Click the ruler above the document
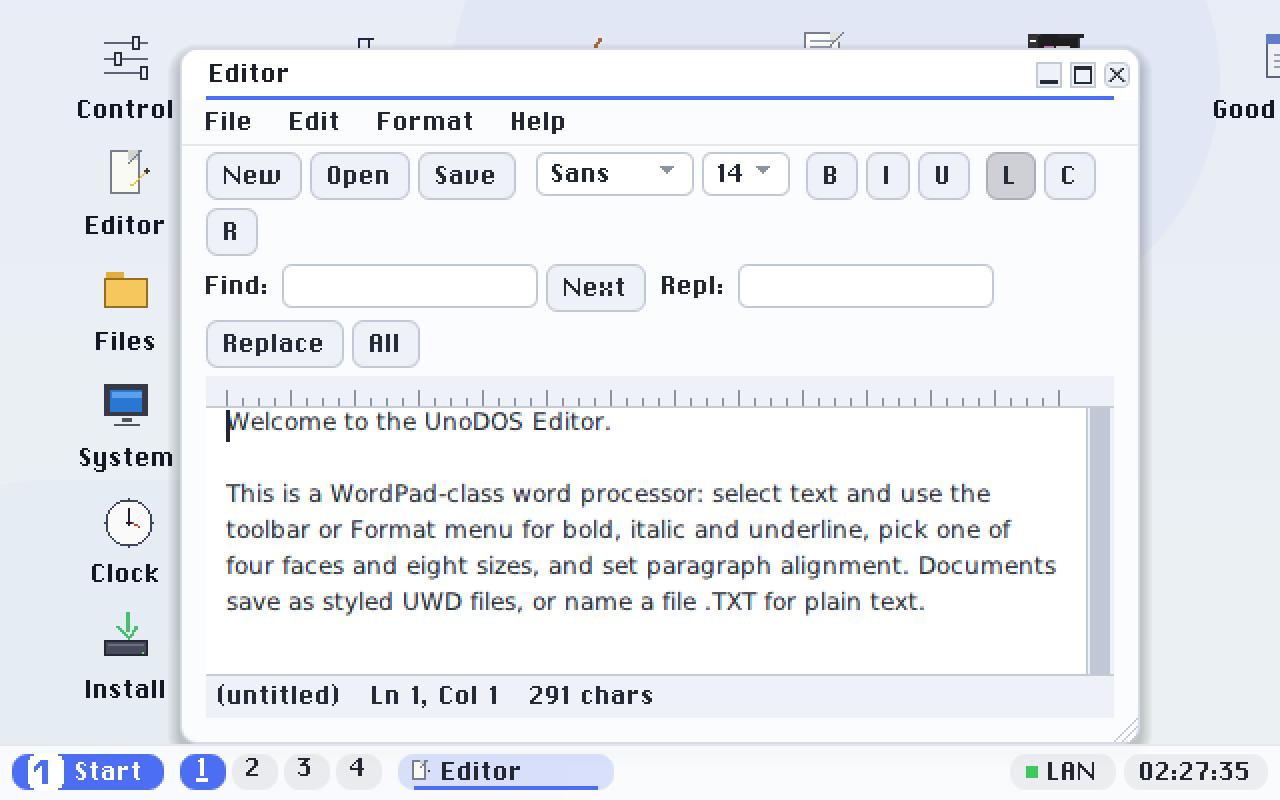The height and width of the screenshot is (800, 1280). pos(659,392)
